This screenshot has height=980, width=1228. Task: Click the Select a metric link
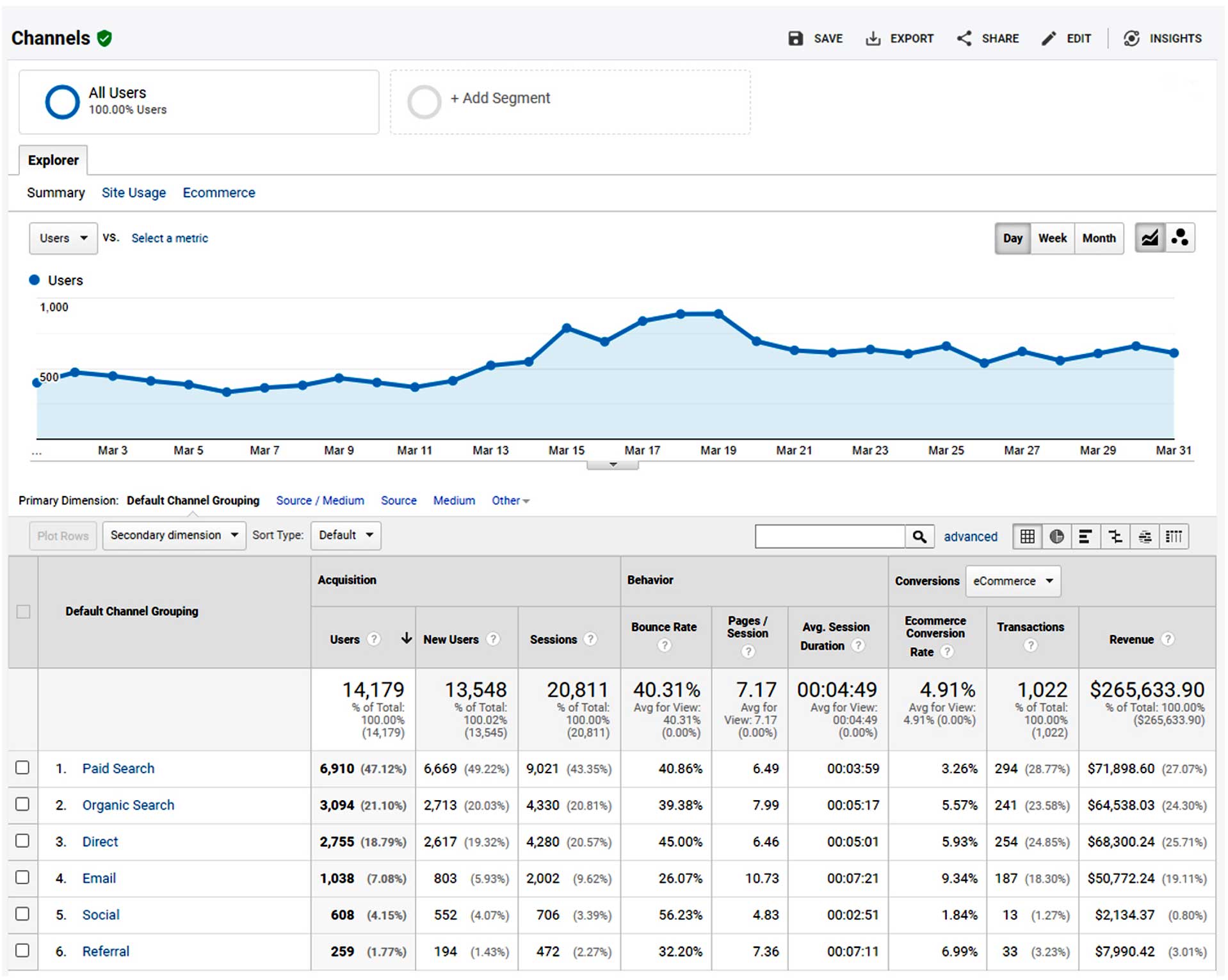click(x=169, y=238)
